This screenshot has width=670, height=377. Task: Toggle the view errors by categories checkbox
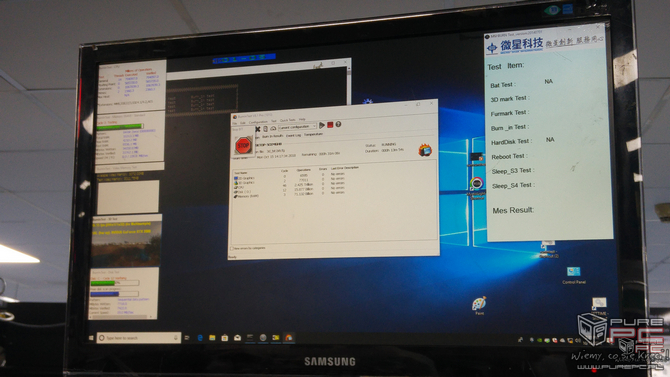pos(232,248)
